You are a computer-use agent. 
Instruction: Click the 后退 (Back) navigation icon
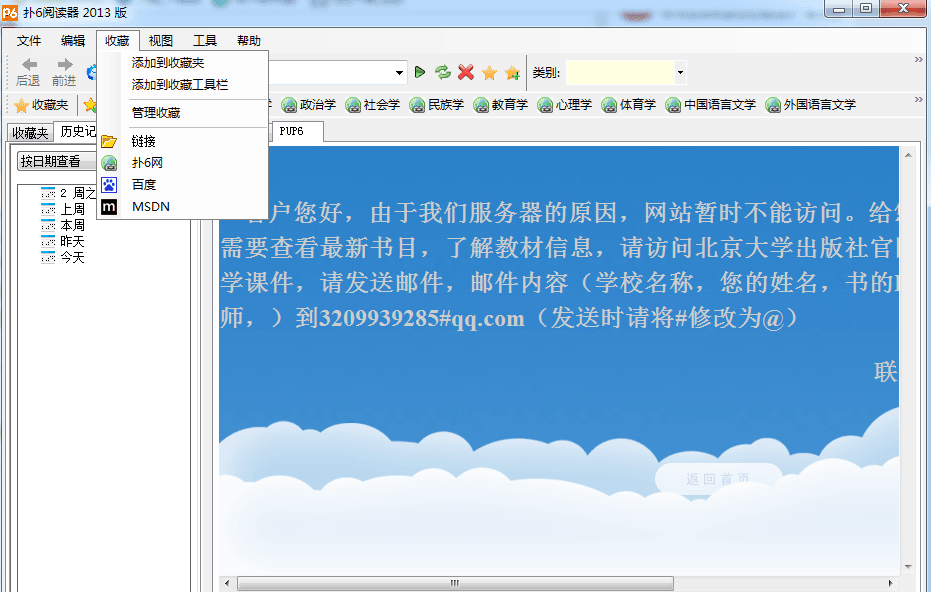point(27,67)
